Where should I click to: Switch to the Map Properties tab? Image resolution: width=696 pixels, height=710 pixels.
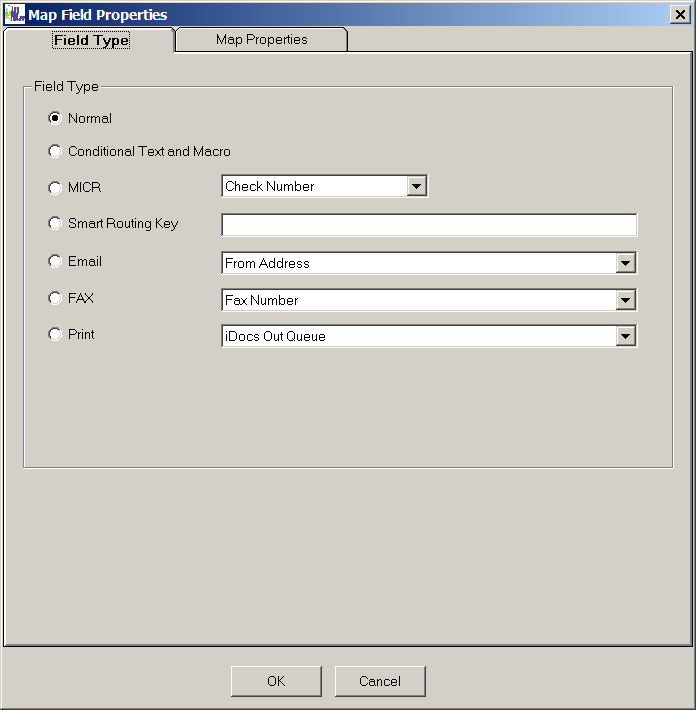tap(261, 40)
